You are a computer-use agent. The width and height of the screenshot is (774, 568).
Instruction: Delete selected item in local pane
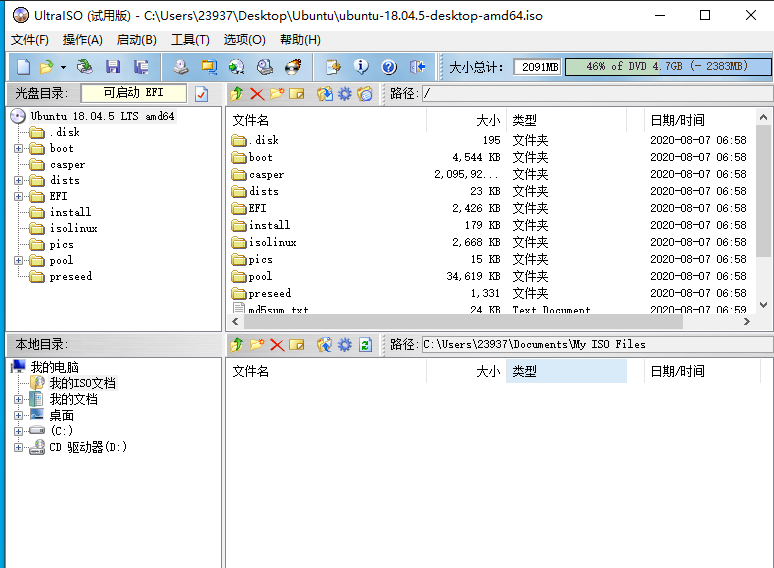tap(277, 344)
